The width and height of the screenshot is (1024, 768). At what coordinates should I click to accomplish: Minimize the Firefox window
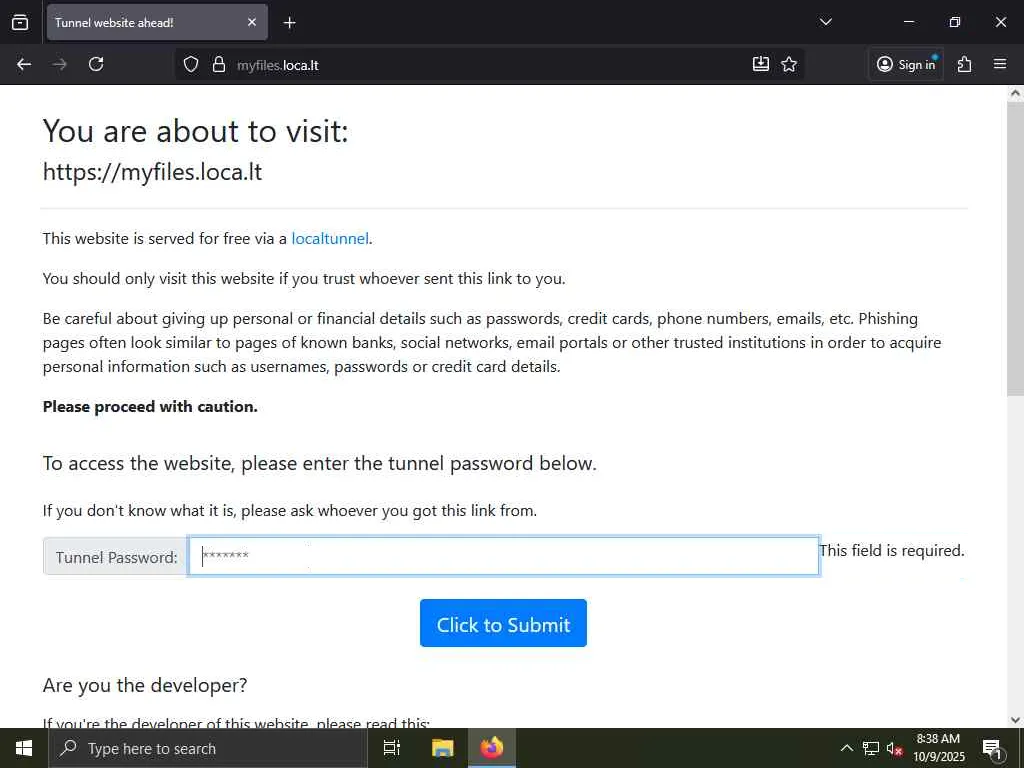click(908, 22)
